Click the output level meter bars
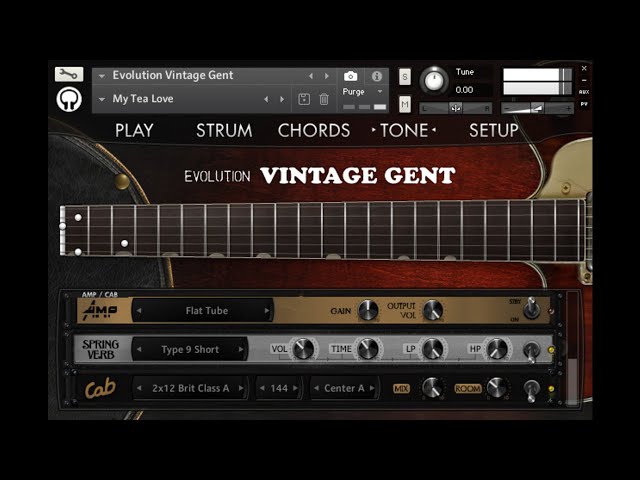 (x=537, y=81)
